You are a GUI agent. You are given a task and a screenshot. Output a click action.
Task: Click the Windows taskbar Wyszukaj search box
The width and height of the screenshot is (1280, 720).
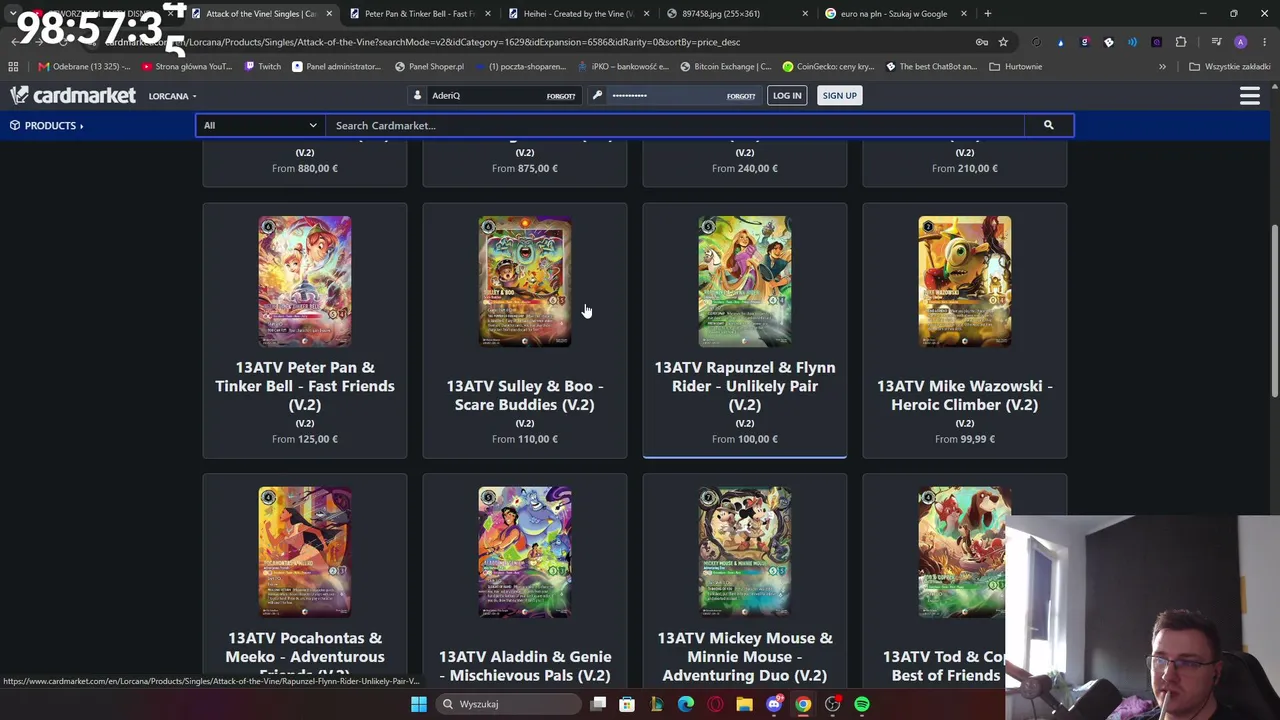(x=508, y=704)
